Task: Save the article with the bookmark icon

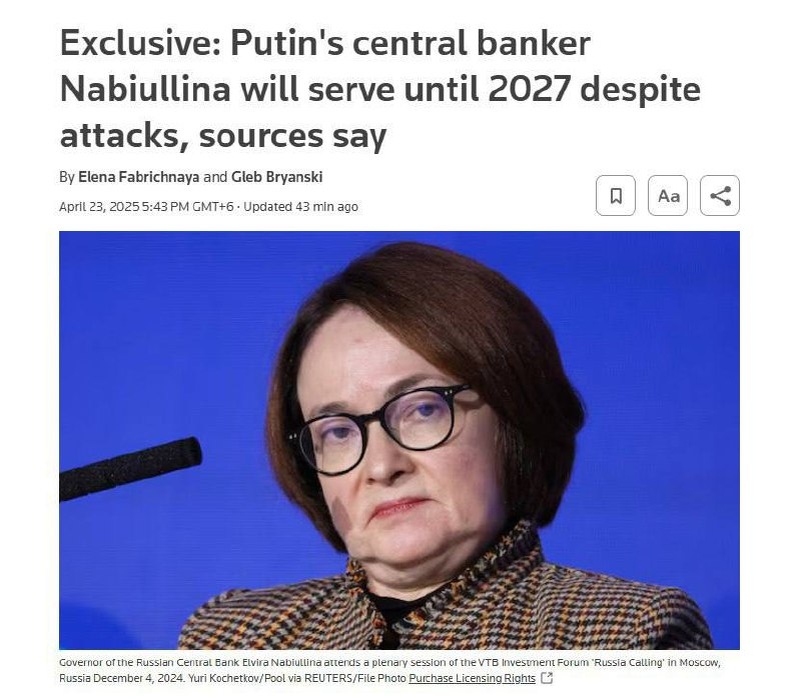Action: [x=616, y=195]
